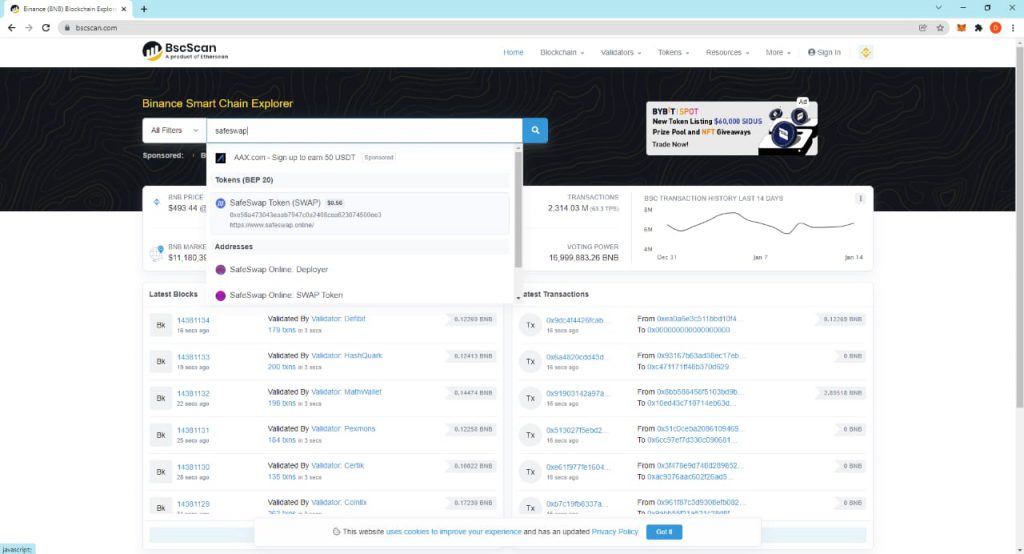Open Chrome three-dot menu
The height and width of the screenshot is (554, 1024).
point(1013,28)
